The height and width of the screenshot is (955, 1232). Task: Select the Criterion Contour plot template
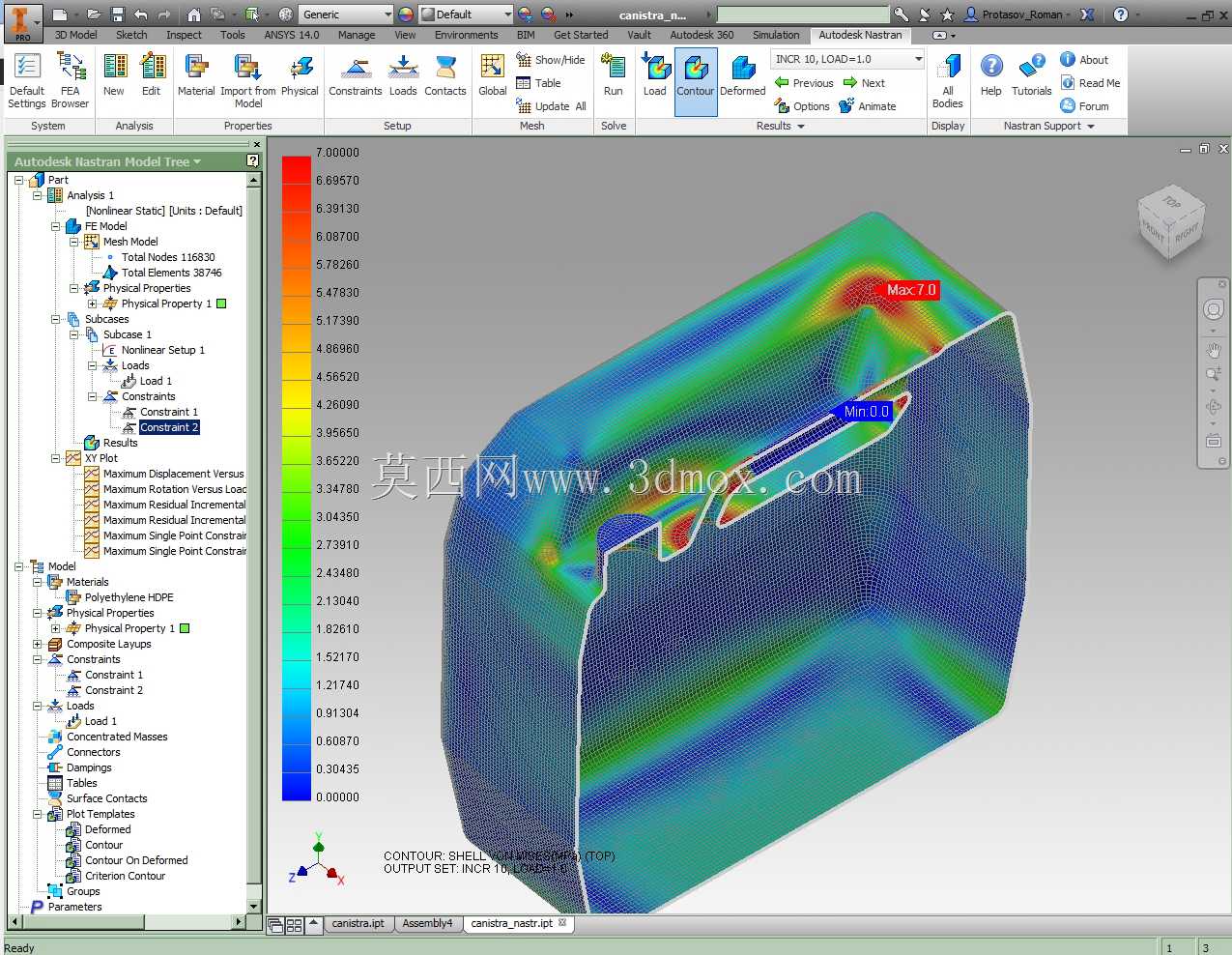[x=125, y=876]
